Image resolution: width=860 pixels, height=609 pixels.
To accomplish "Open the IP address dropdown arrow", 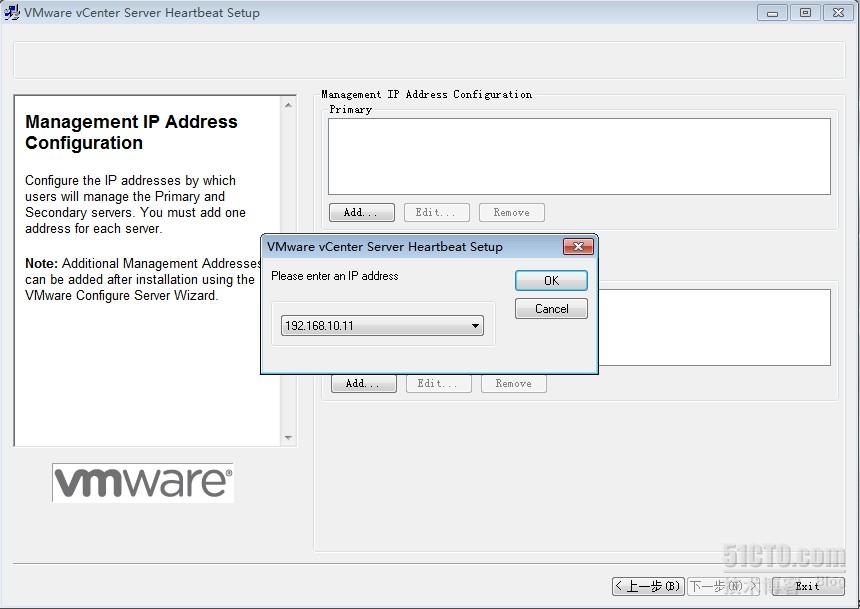I will [x=475, y=325].
